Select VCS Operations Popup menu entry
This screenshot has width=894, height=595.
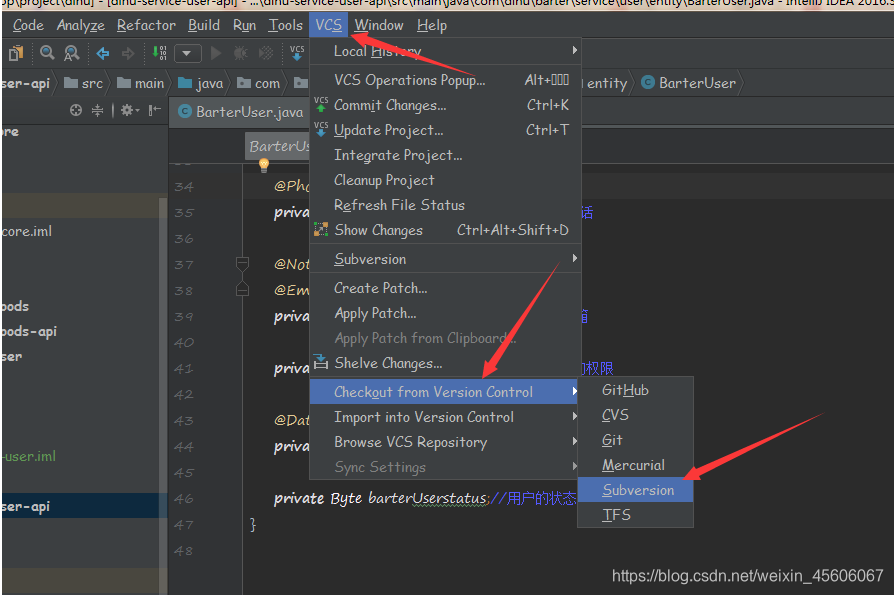coord(445,80)
